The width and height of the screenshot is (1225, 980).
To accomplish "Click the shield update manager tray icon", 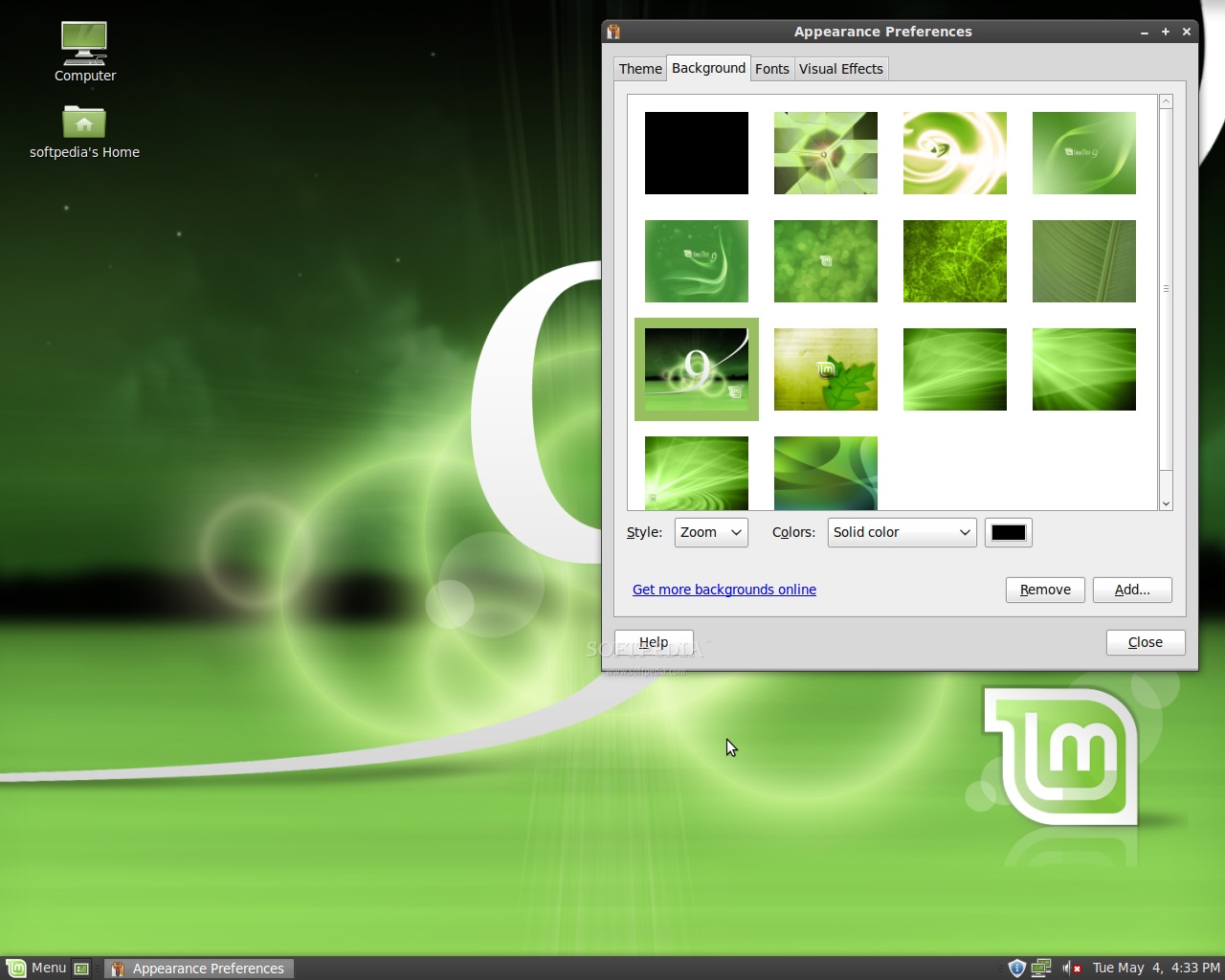I will pyautogui.click(x=1016, y=968).
